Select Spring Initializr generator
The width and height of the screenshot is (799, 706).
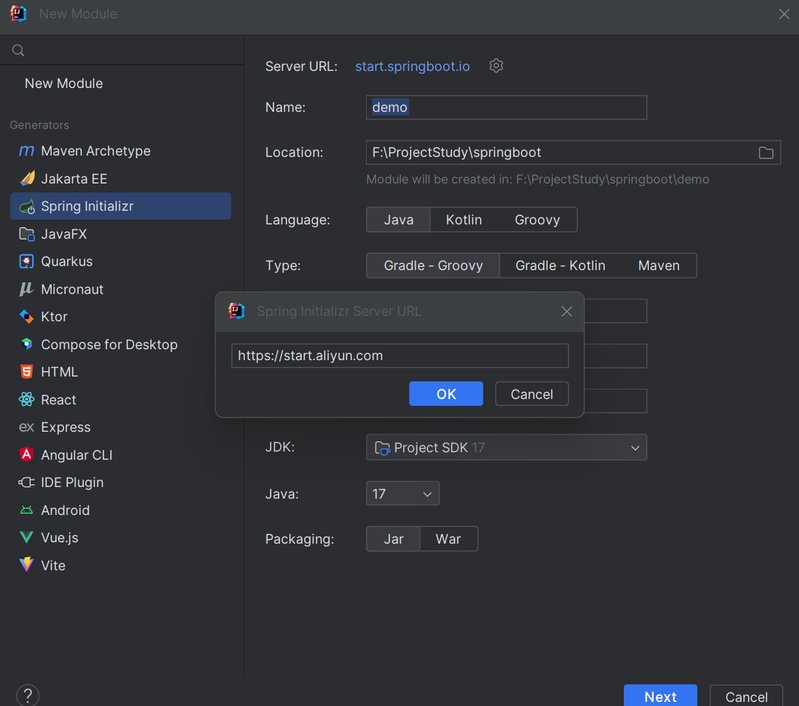[120, 206]
